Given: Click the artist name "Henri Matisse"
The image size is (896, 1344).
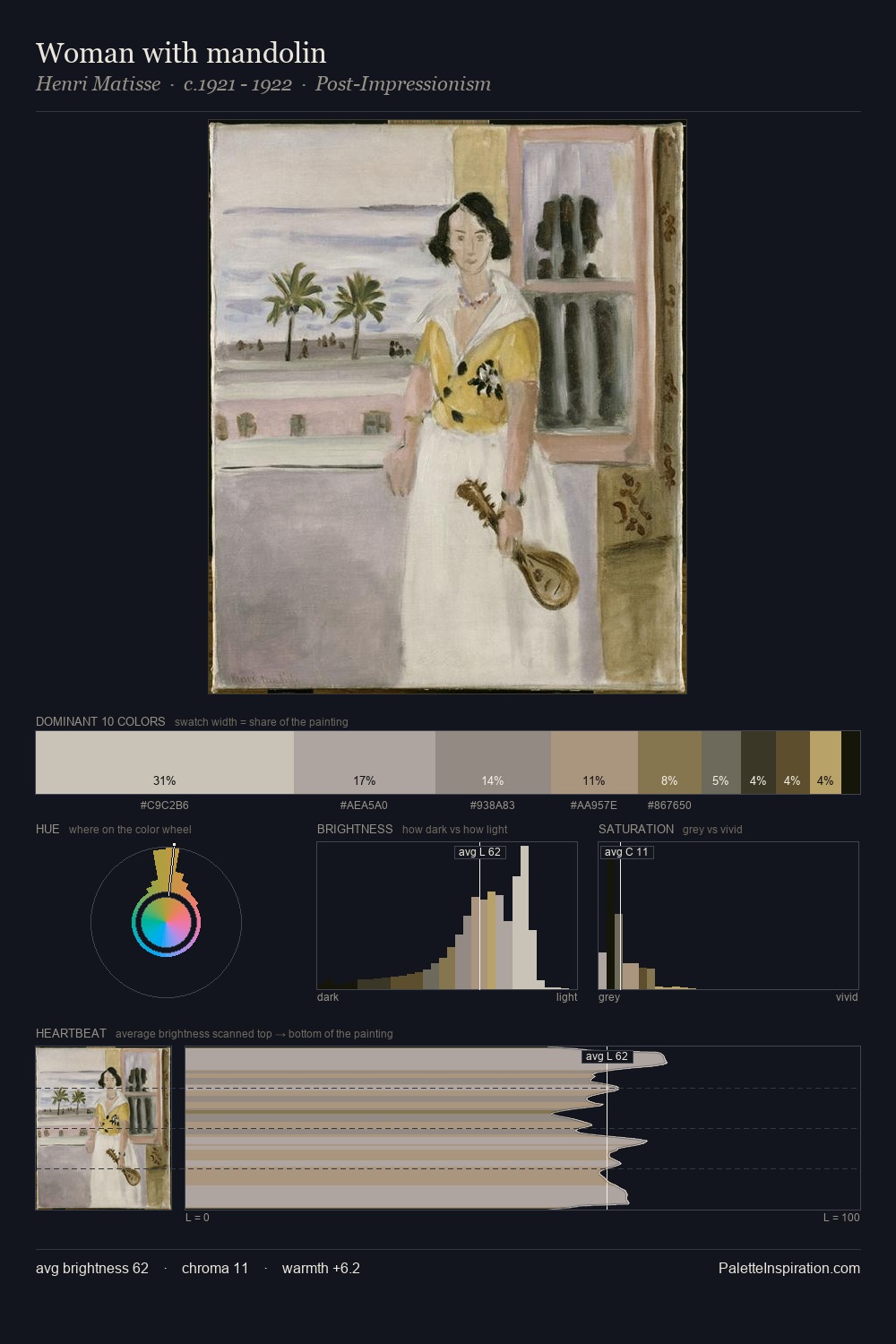Looking at the screenshot, I should 98,84.
